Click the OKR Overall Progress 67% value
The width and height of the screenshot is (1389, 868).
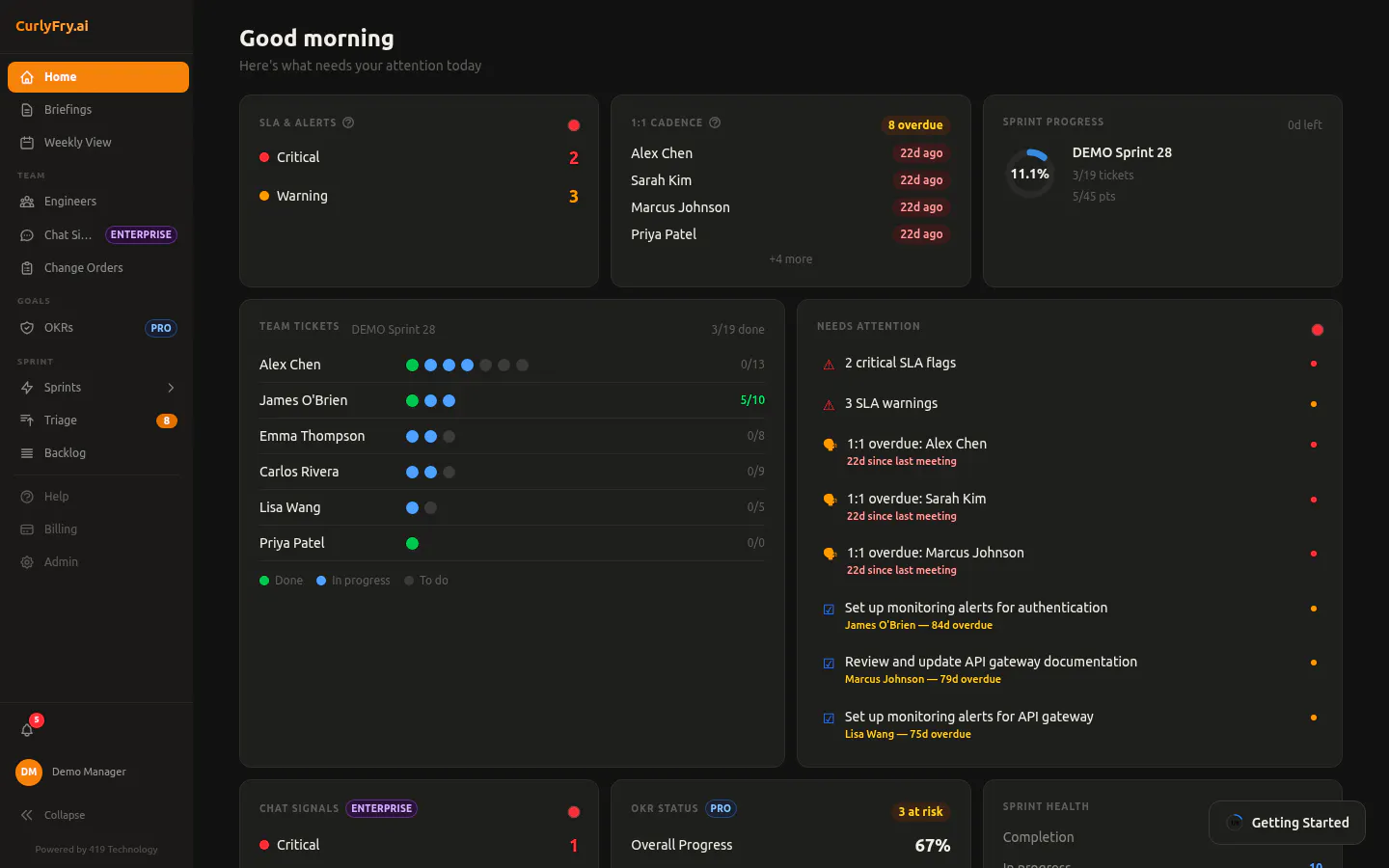coord(933,846)
